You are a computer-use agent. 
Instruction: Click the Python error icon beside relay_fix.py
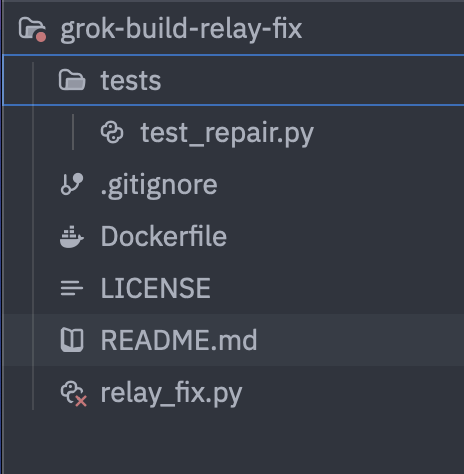[73, 394]
